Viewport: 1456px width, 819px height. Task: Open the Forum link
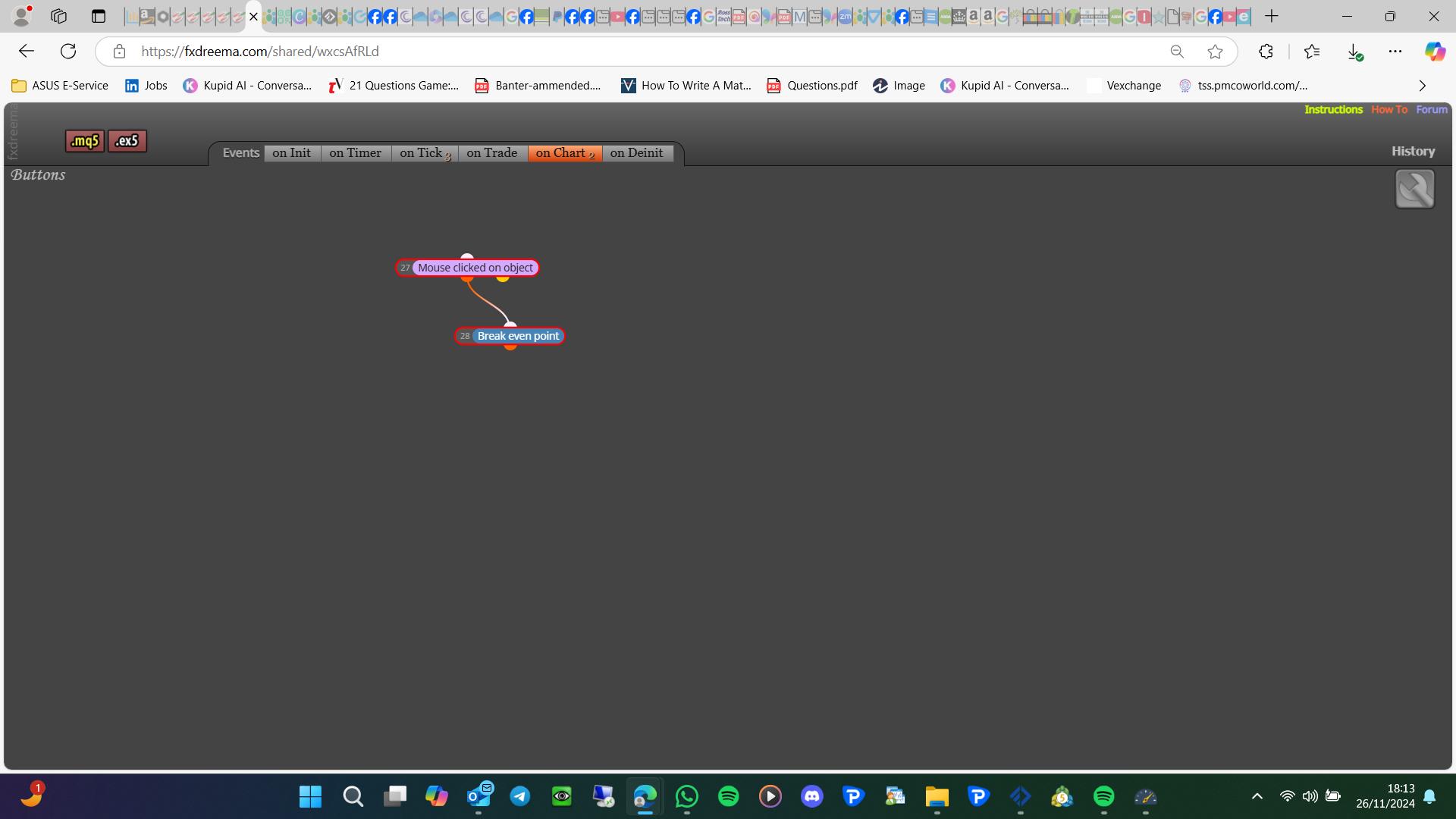(1432, 110)
